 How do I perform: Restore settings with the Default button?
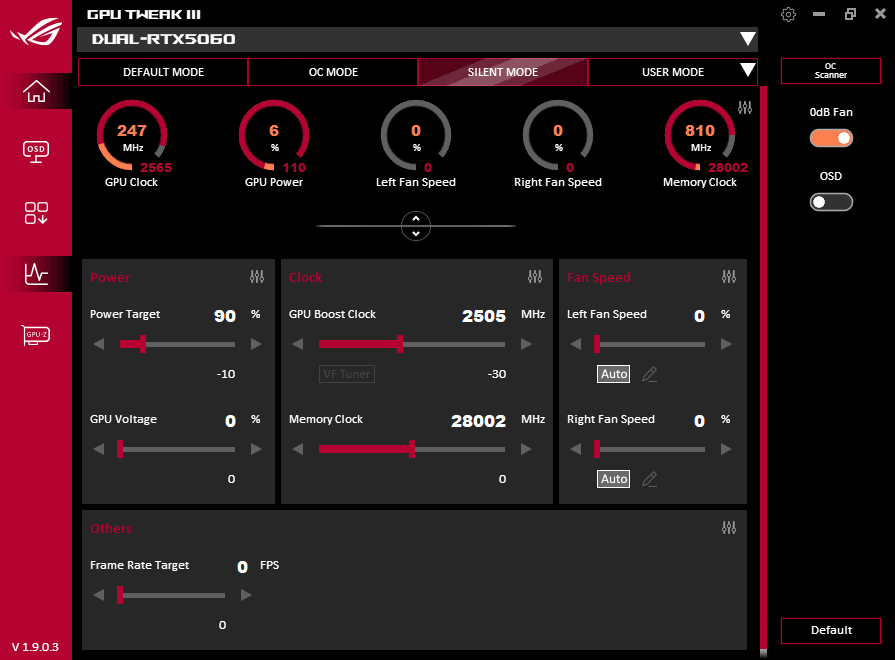point(831,631)
